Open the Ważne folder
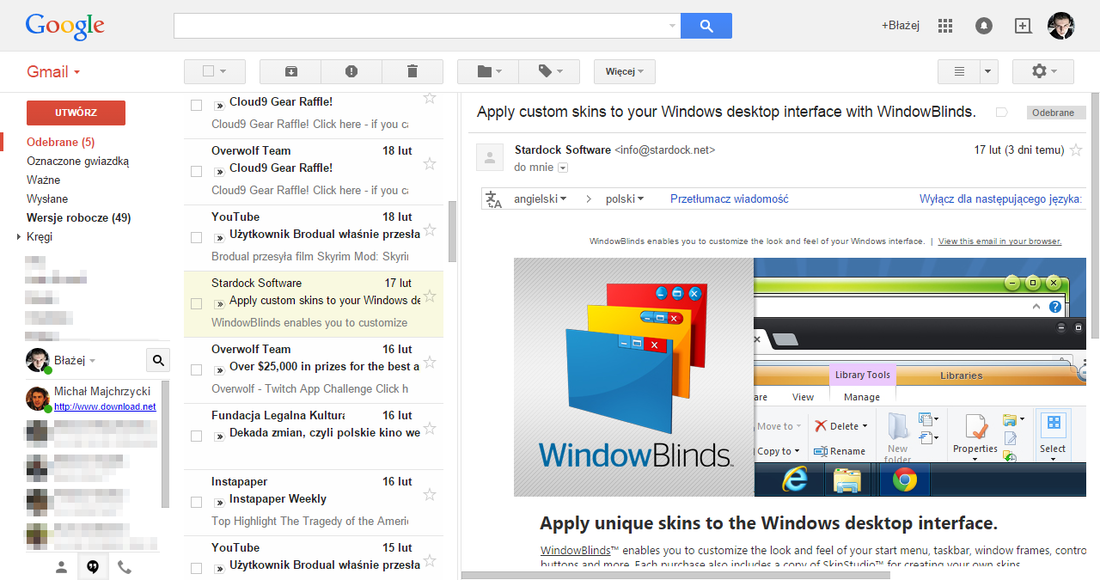This screenshot has width=1100, height=580. (43, 180)
